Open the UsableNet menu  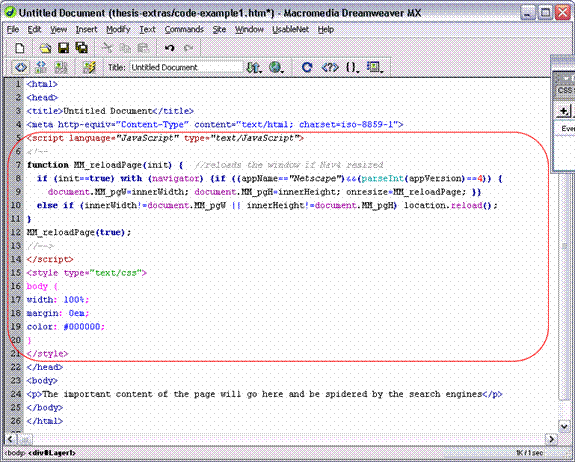[x=290, y=29]
